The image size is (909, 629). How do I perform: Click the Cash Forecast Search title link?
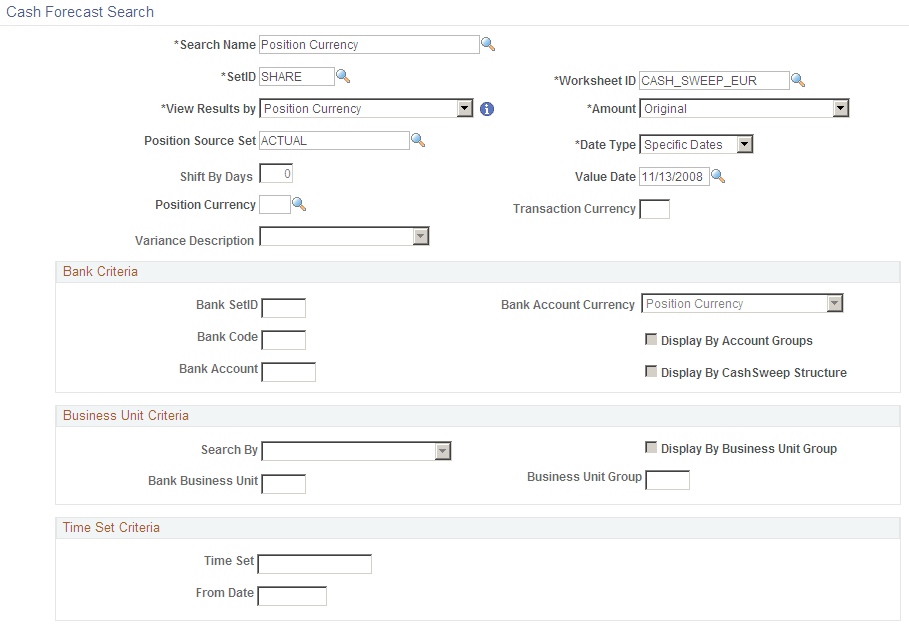tap(79, 11)
